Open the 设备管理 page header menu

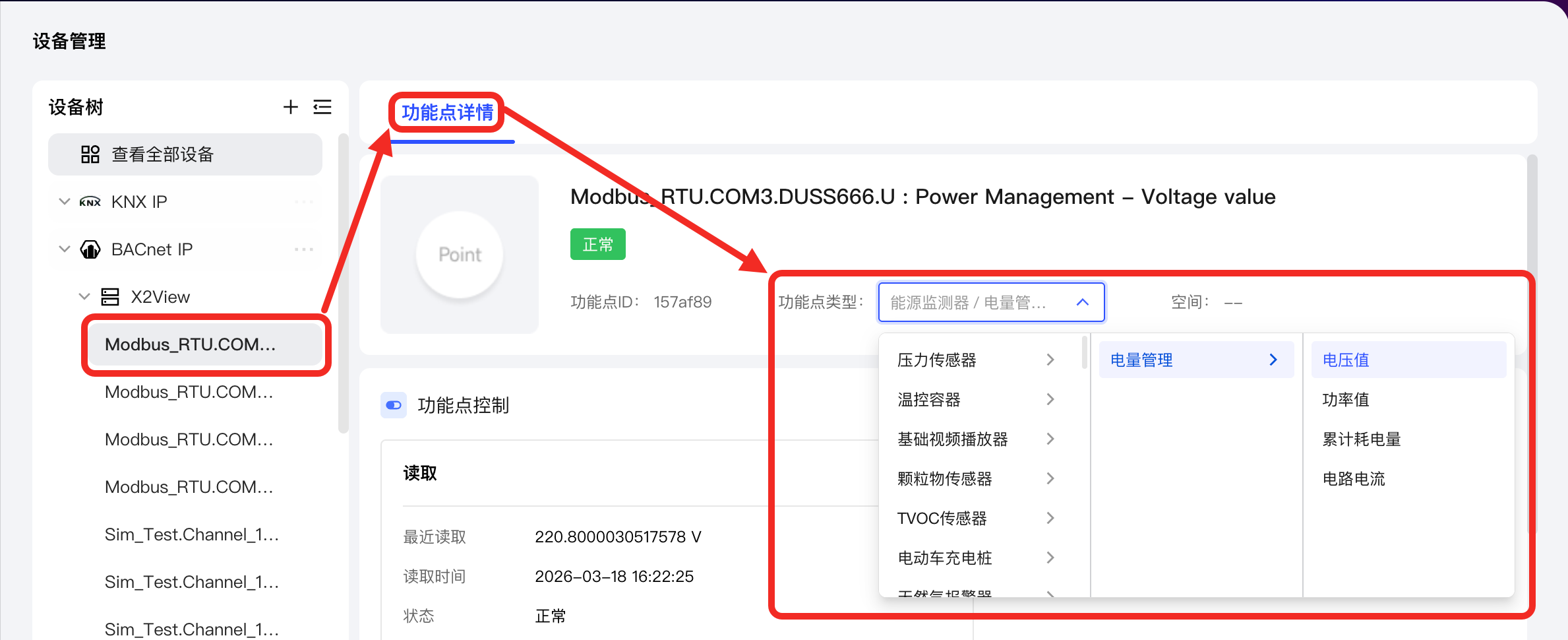[69, 41]
